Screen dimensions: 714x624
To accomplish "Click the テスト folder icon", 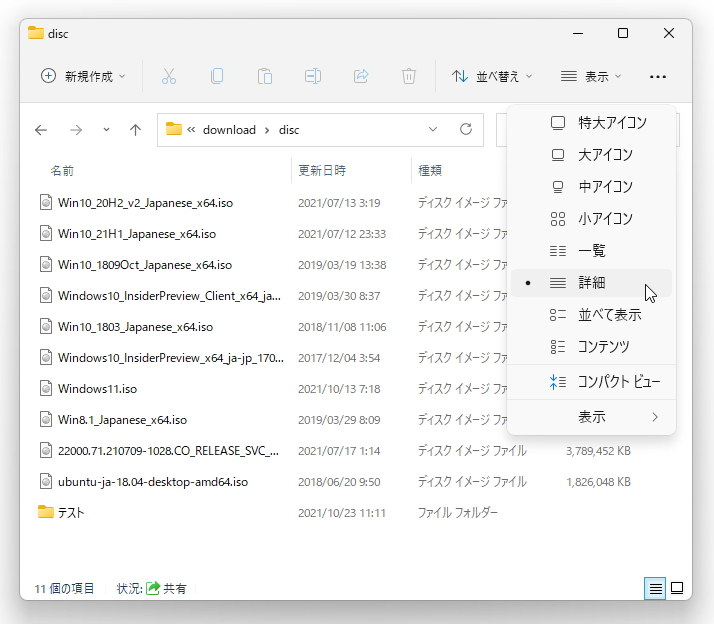I will [46, 512].
